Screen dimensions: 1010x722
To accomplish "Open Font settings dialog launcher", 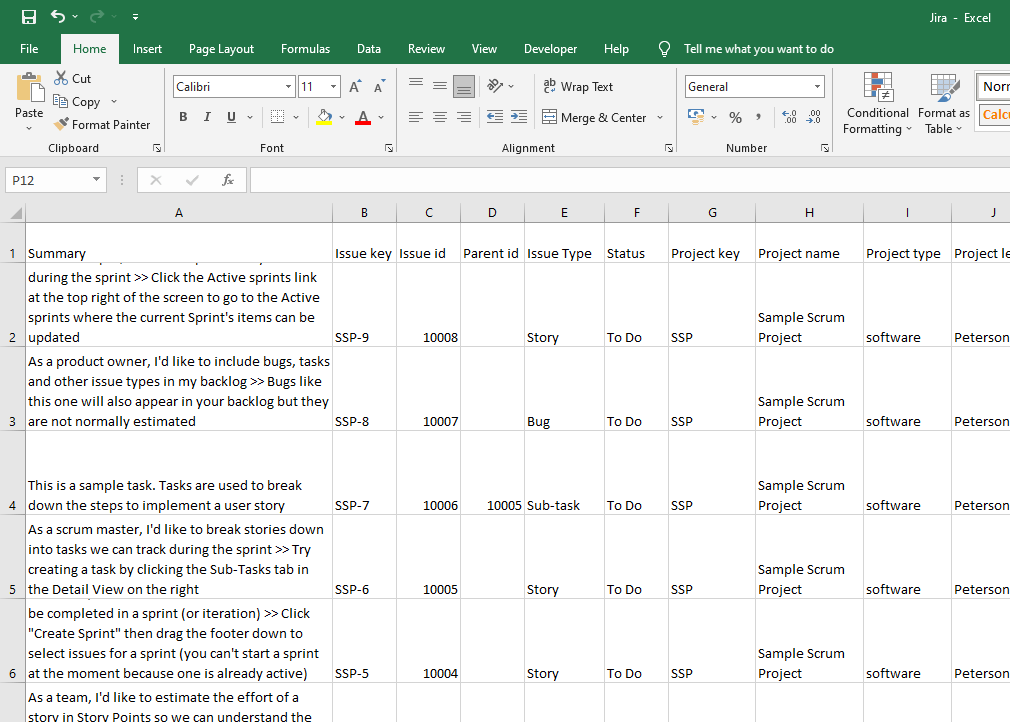I will tap(389, 148).
